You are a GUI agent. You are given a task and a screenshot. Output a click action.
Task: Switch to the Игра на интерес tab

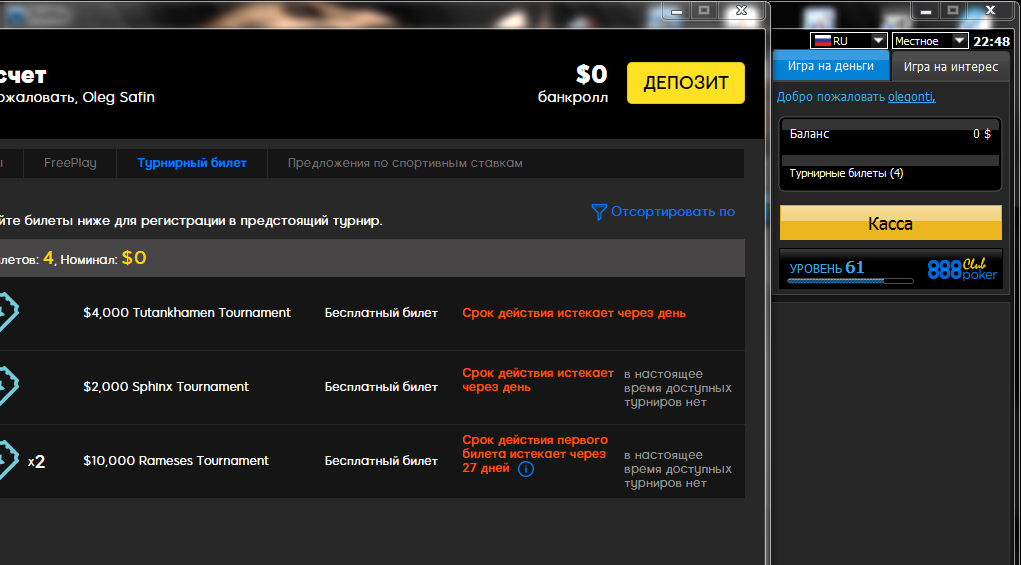click(x=951, y=66)
